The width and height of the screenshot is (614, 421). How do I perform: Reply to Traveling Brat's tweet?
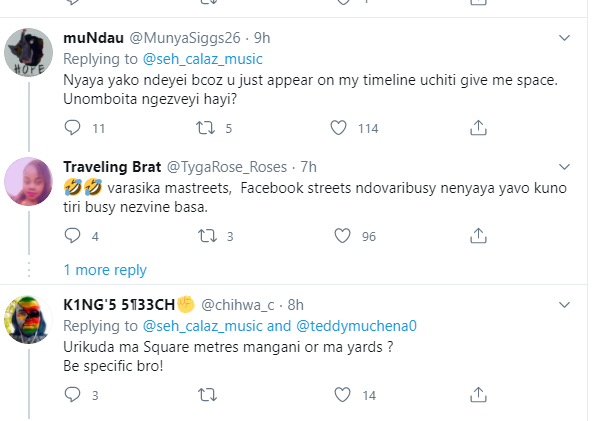coord(71,236)
